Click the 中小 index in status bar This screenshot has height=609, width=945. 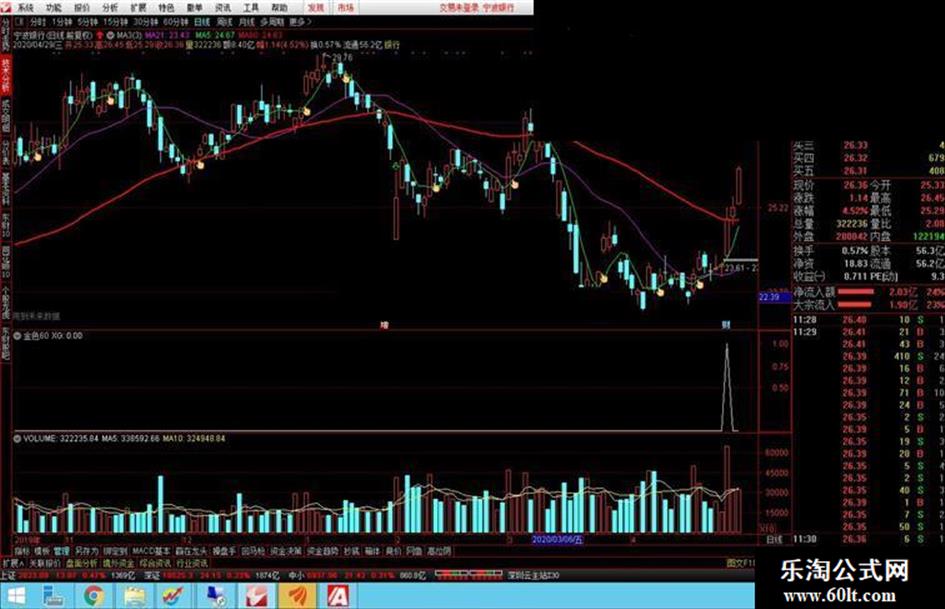[x=296, y=576]
